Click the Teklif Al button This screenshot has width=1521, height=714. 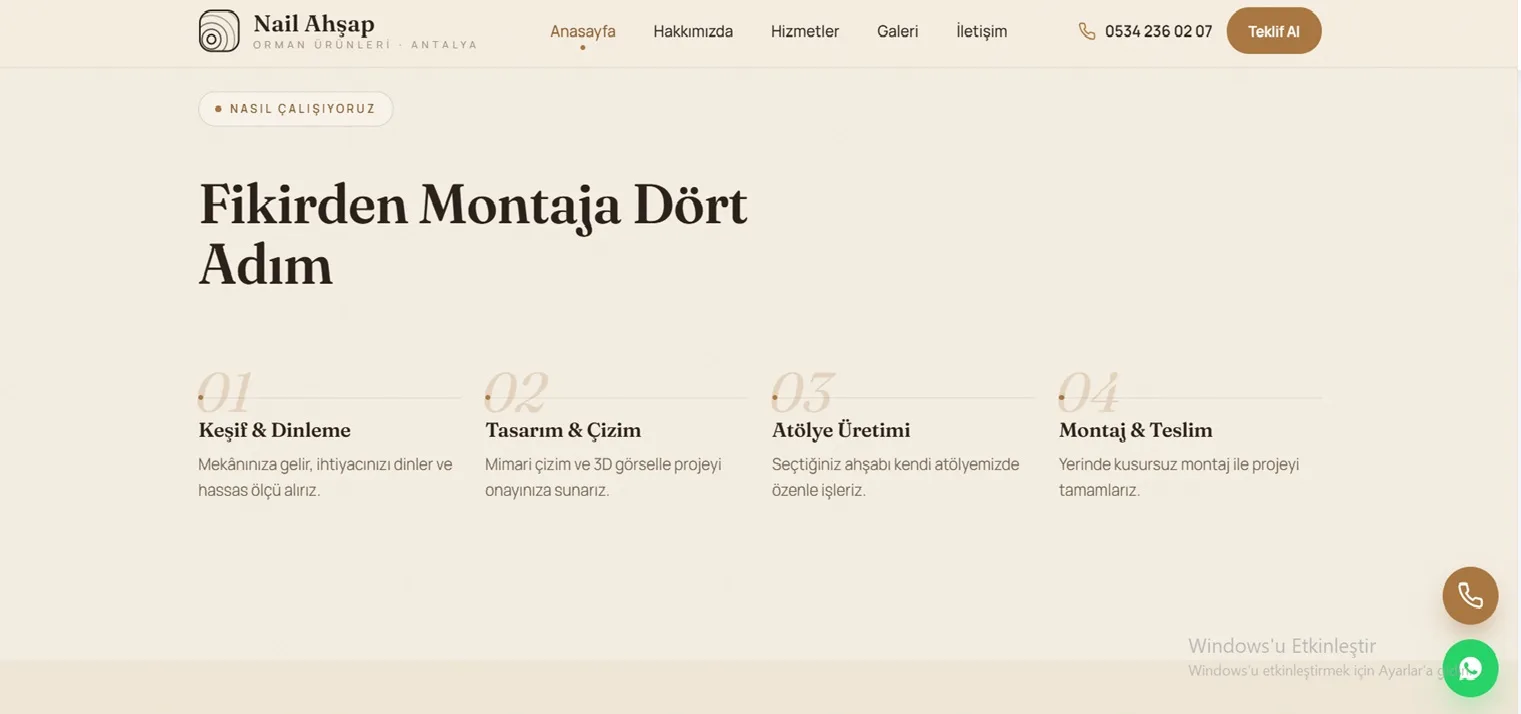pyautogui.click(x=1274, y=31)
